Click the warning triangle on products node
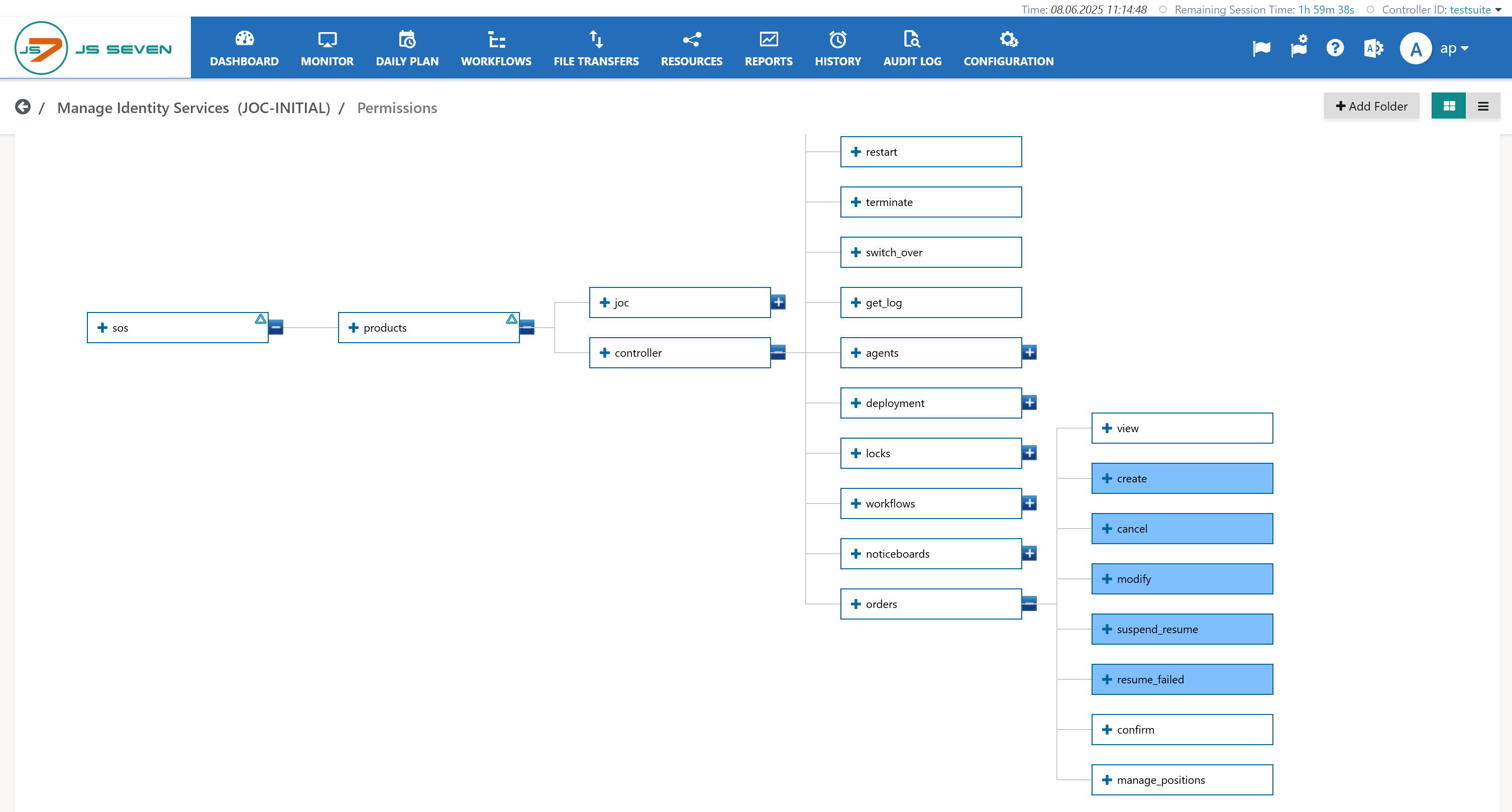The width and height of the screenshot is (1512, 812). tap(511, 319)
